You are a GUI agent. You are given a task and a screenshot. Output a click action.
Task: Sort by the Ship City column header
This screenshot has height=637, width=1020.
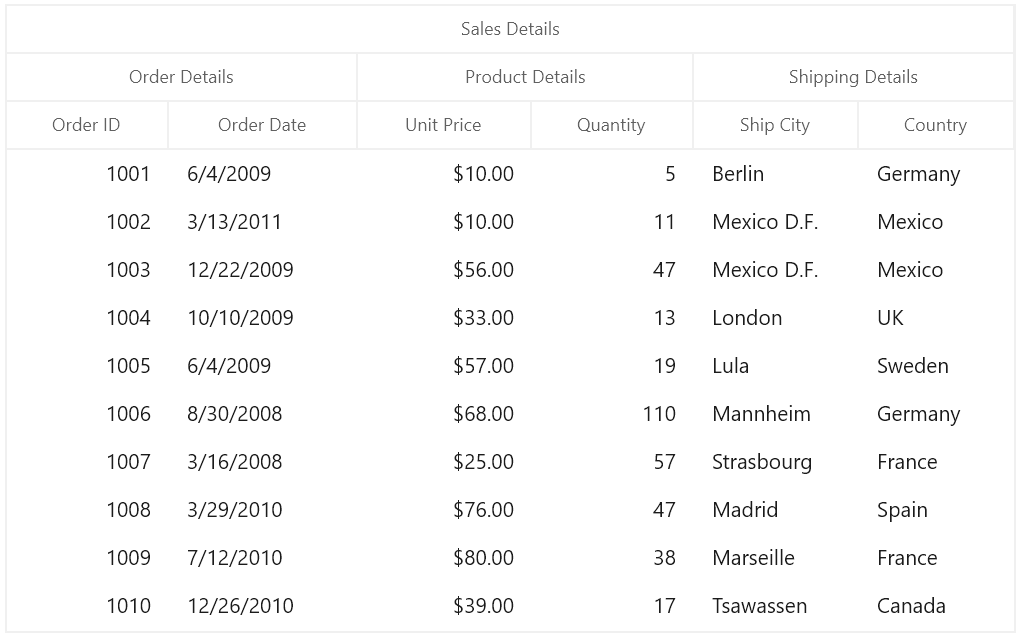click(775, 125)
